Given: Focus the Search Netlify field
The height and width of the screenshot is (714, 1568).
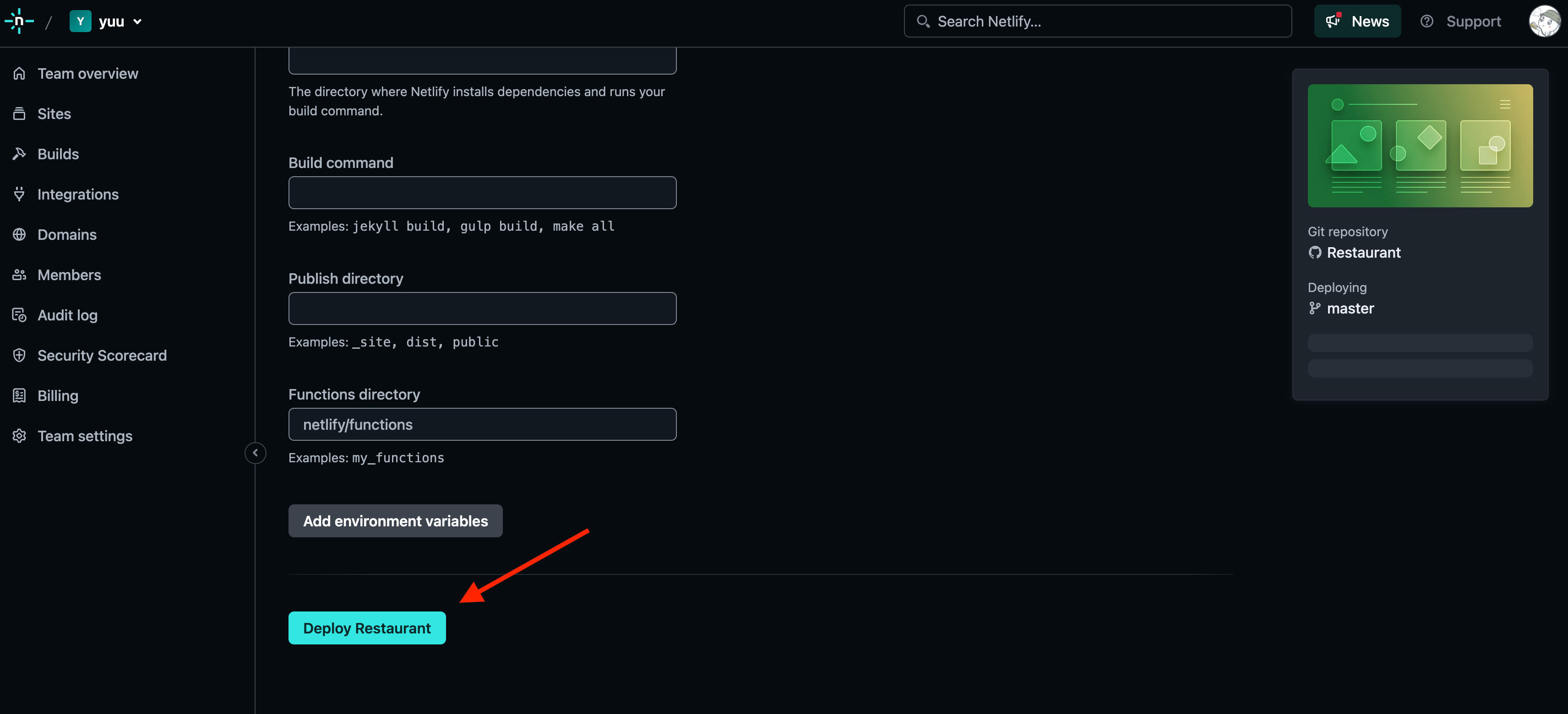Looking at the screenshot, I should [1098, 22].
